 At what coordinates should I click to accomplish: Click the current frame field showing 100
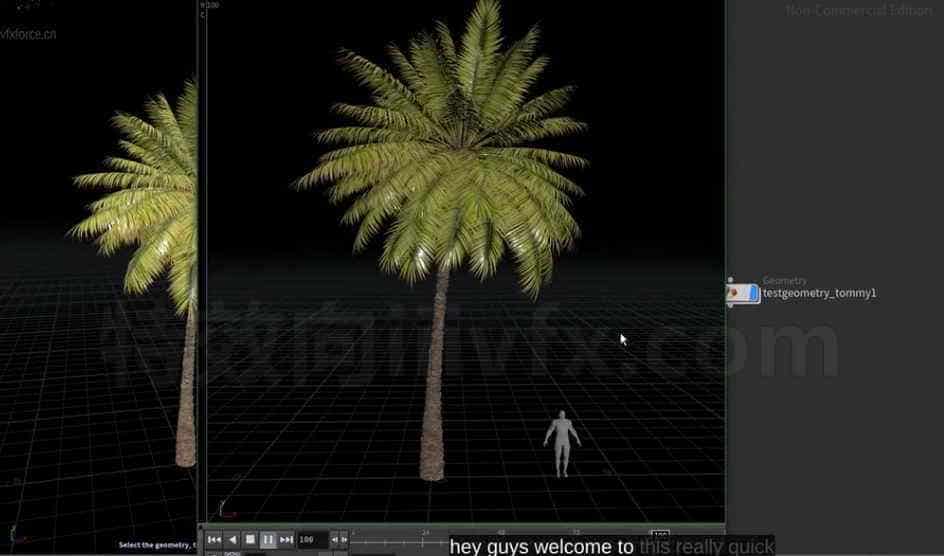tap(313, 540)
